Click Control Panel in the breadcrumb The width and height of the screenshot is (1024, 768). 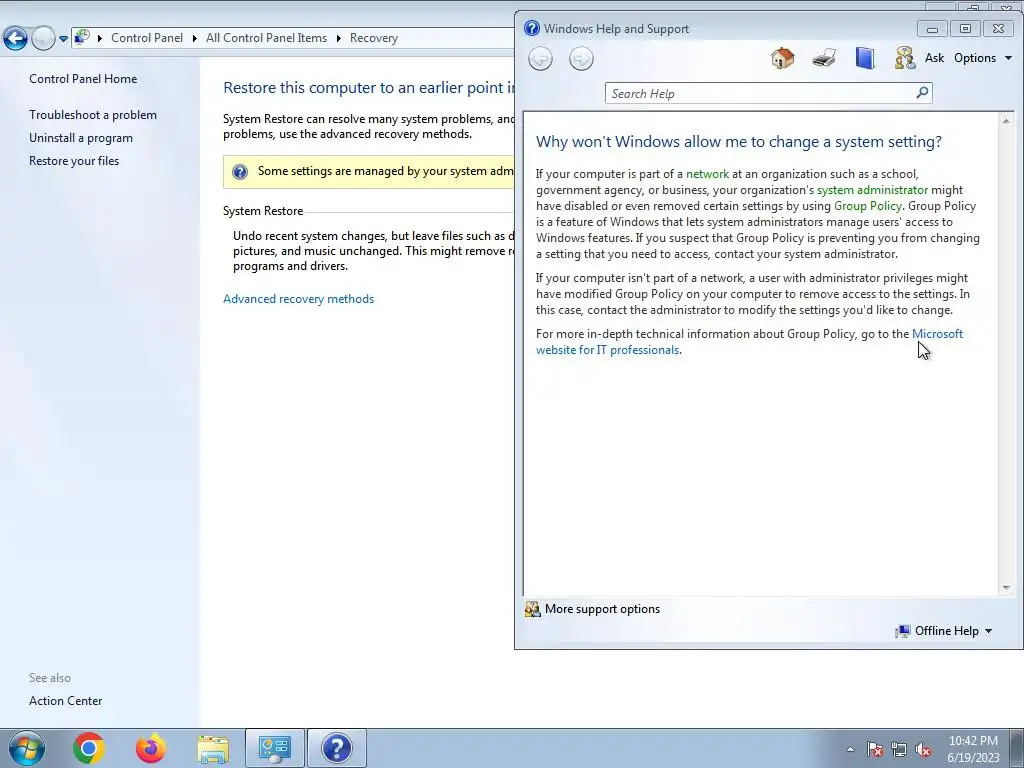tap(147, 38)
